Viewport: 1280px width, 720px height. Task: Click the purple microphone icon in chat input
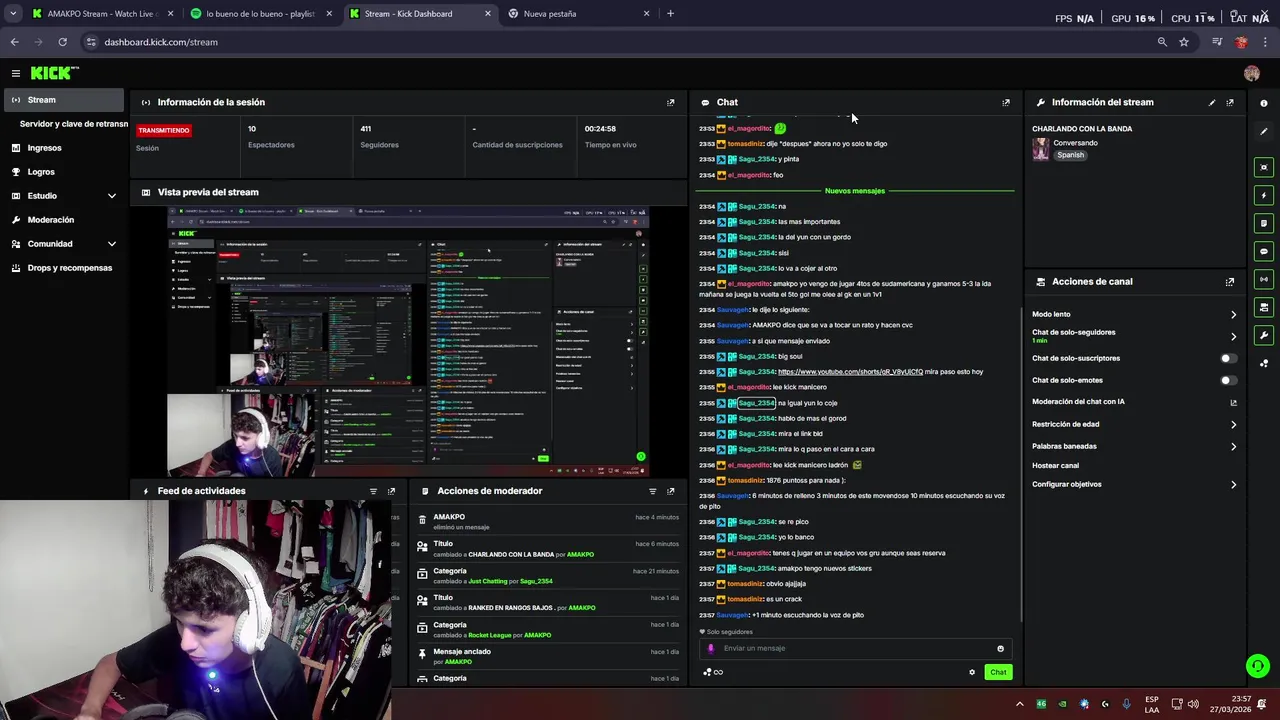pos(711,648)
